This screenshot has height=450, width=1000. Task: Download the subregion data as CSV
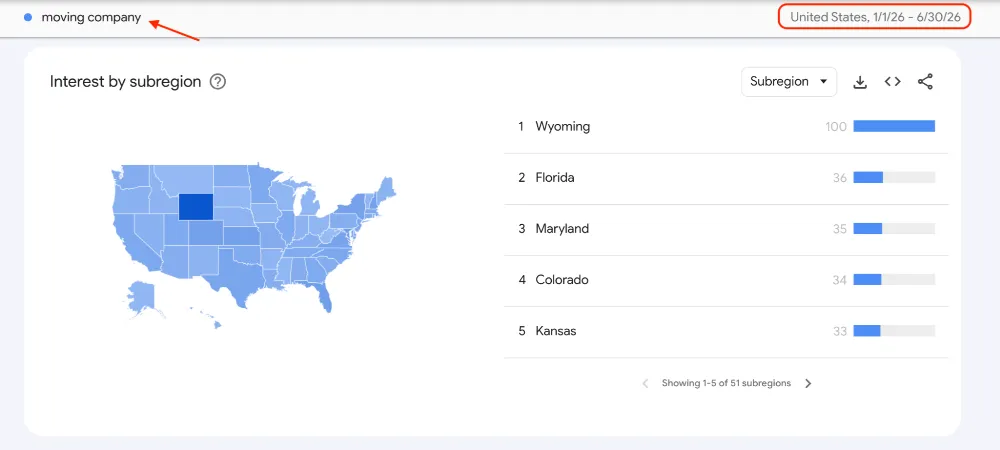click(x=860, y=82)
